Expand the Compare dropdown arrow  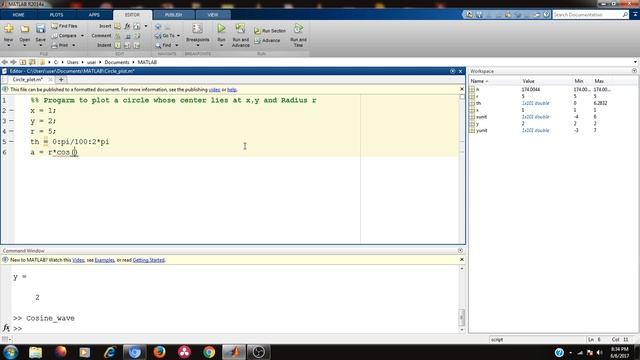pos(82,36)
